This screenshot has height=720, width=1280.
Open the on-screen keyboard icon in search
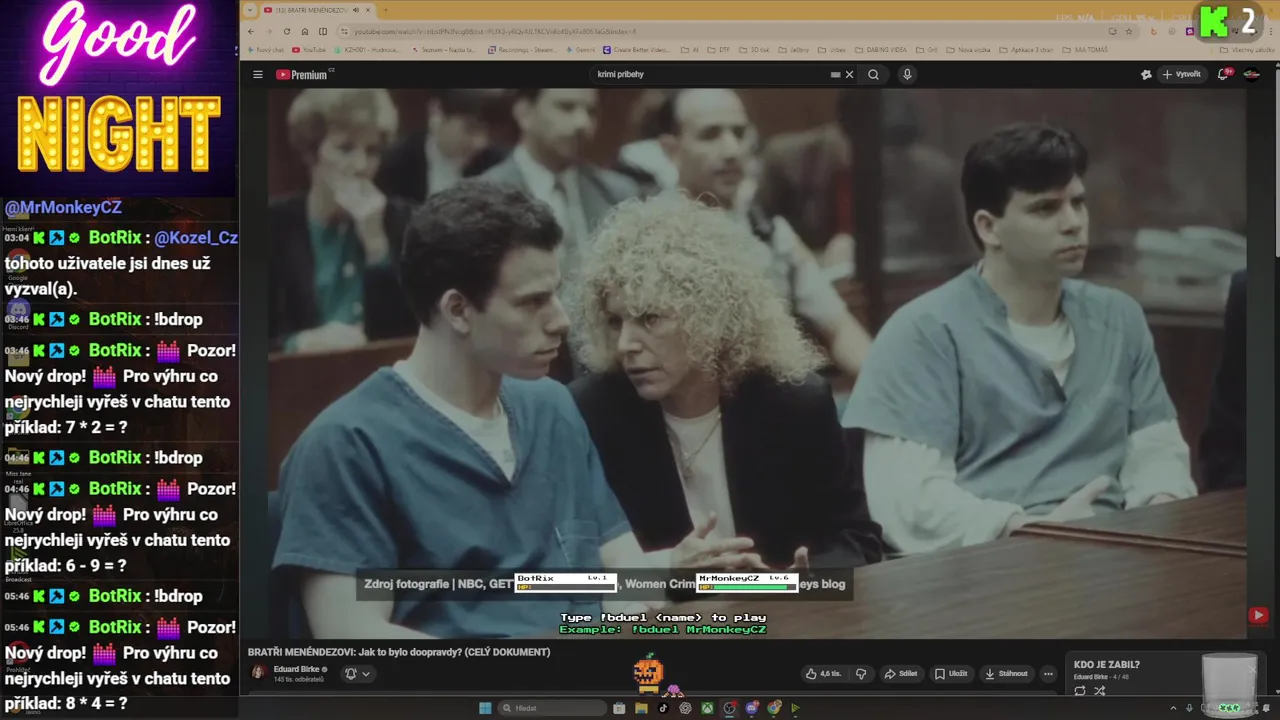pos(835,75)
